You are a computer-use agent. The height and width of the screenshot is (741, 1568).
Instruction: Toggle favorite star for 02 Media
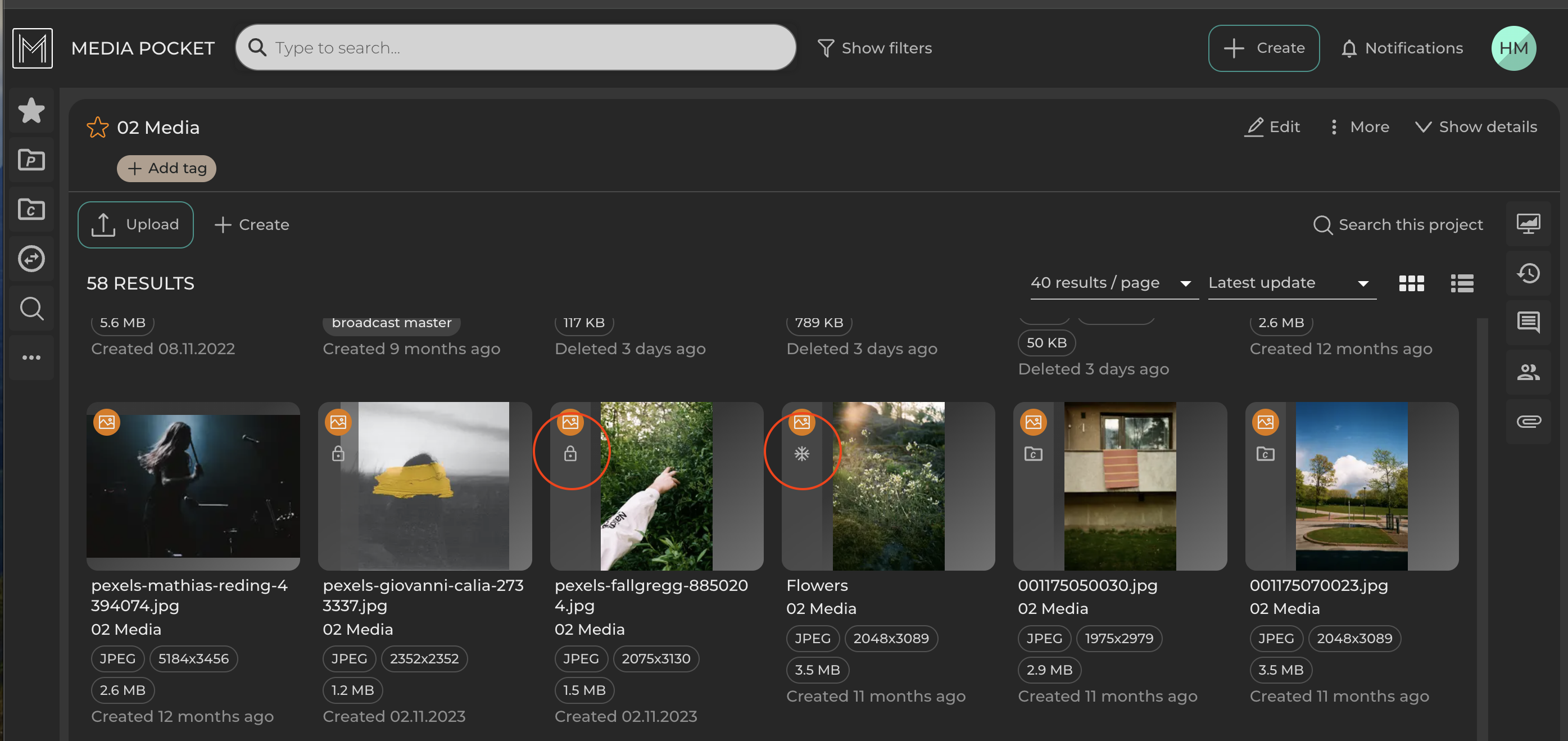pos(97,127)
